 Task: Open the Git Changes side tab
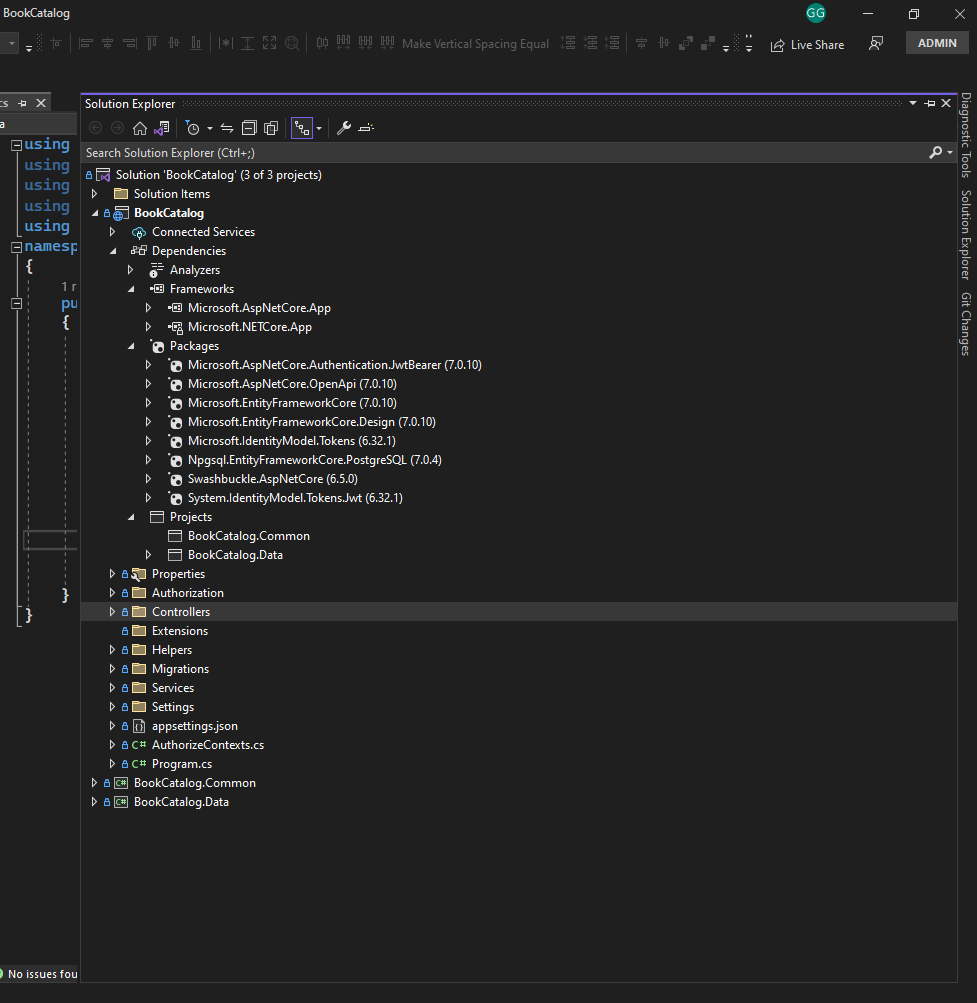coord(966,324)
